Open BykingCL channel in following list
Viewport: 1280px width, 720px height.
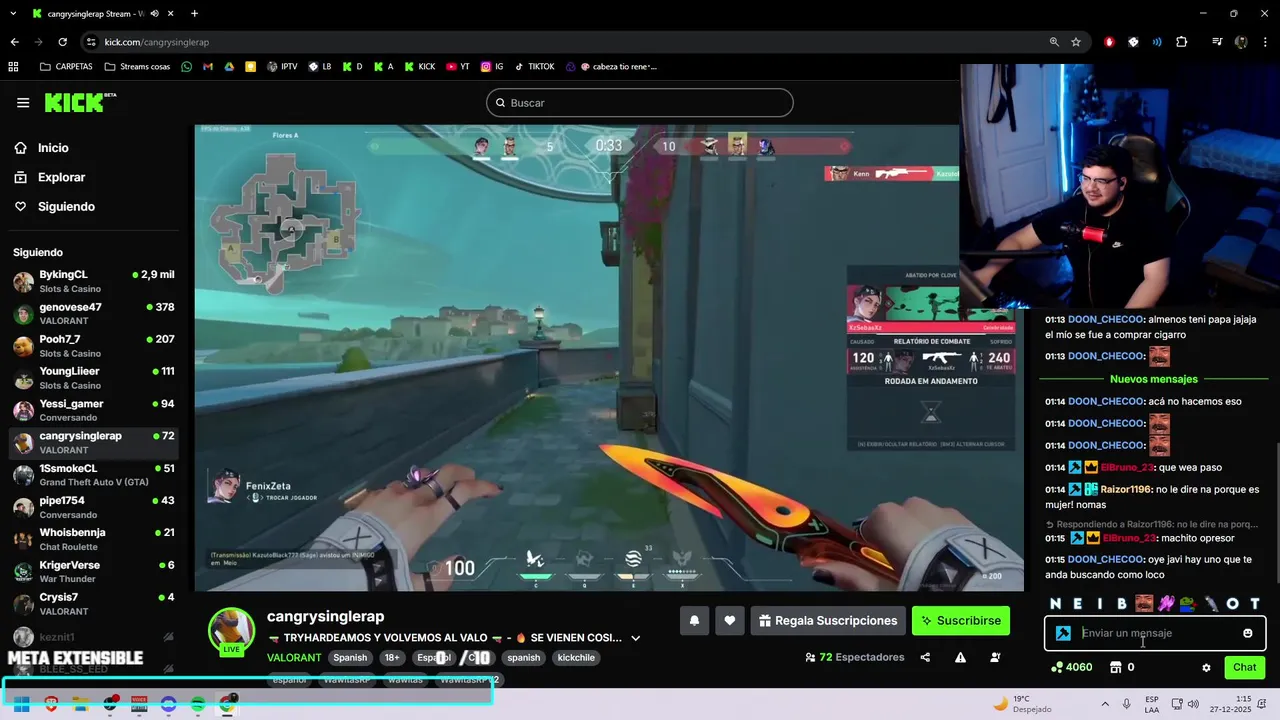pyautogui.click(x=94, y=281)
